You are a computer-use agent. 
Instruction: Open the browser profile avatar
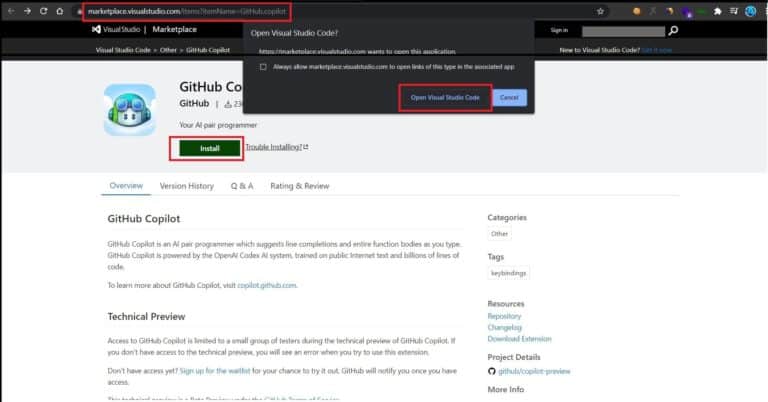(x=750, y=11)
